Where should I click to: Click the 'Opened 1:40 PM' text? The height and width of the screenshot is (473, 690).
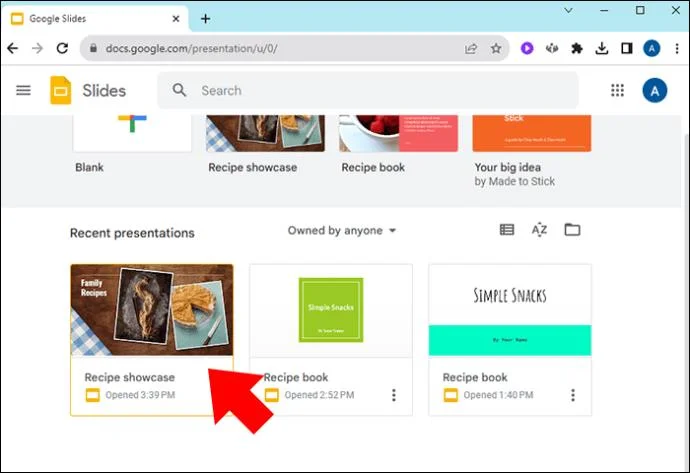(x=499, y=395)
